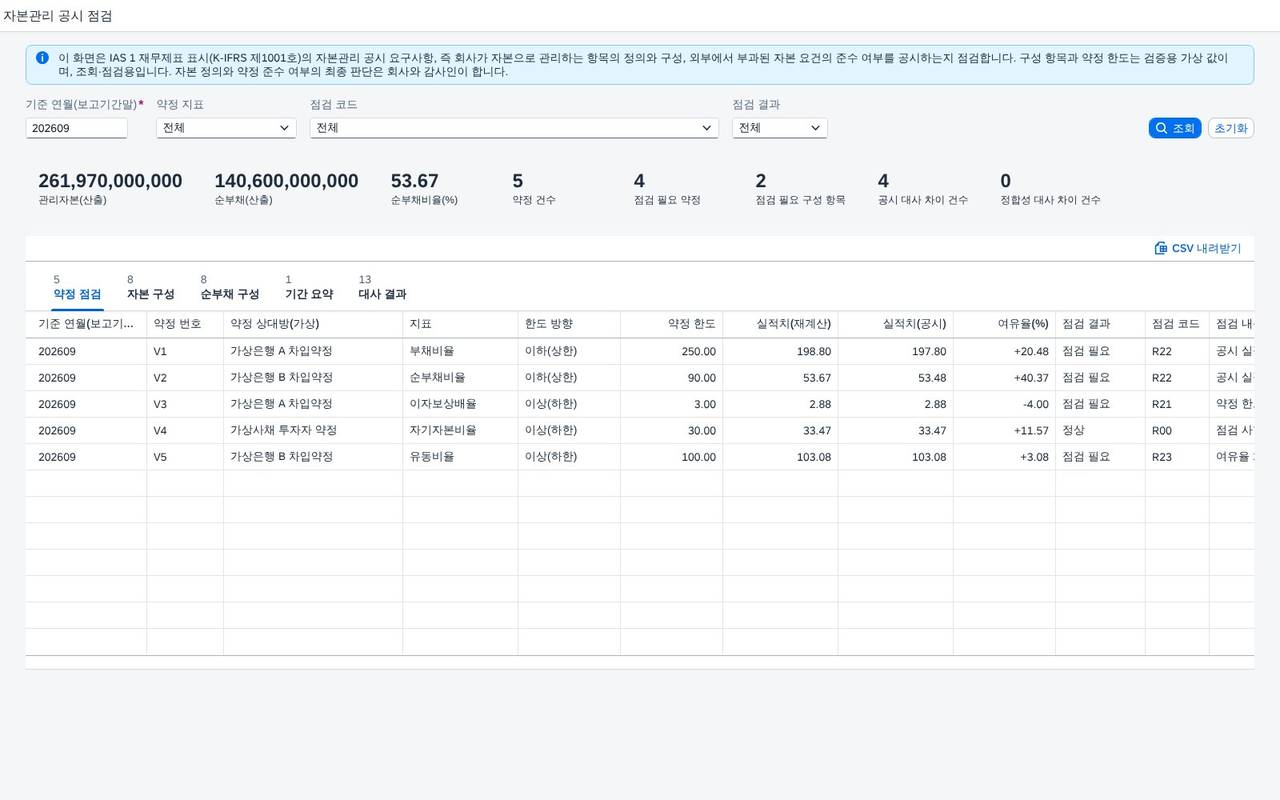Click the 여유율(%) column header

point(1004,324)
